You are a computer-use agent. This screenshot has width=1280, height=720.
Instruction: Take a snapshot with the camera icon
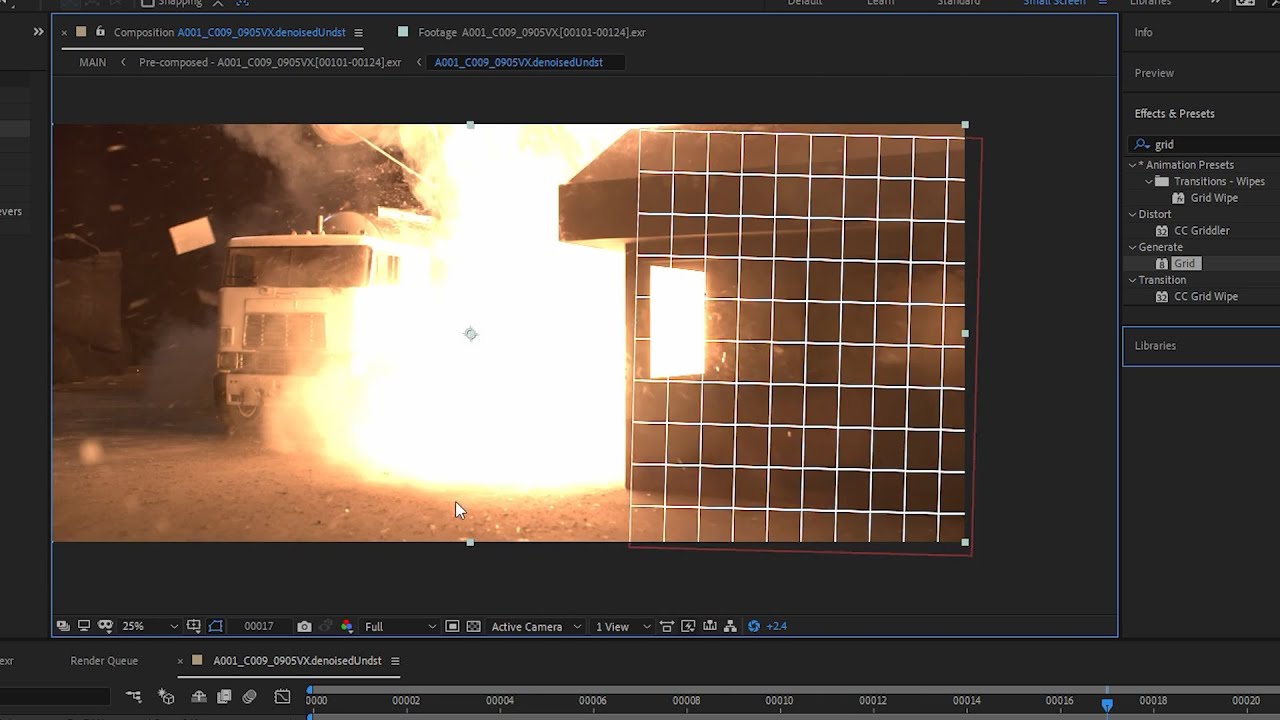(304, 626)
